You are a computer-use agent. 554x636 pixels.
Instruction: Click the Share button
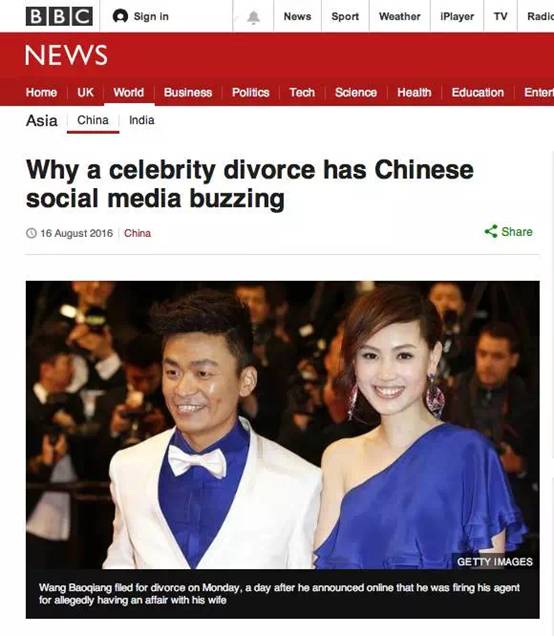click(509, 232)
